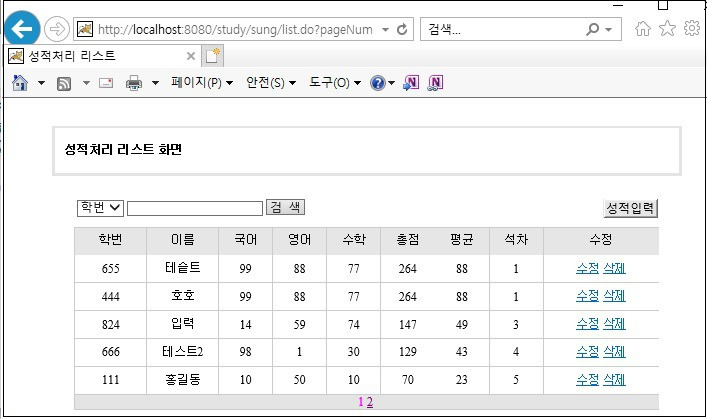707x419 pixels.
Task: Click 삭제 link for 호호 row
Action: [x=614, y=296]
